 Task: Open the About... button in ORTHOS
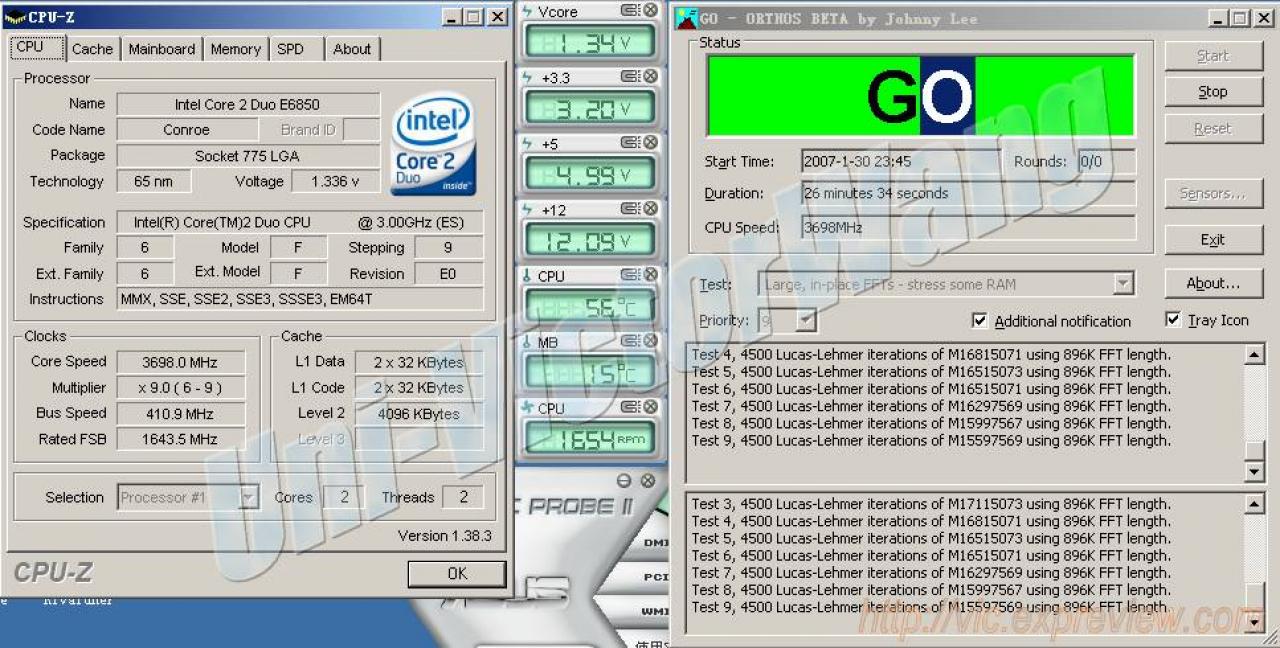1213,284
